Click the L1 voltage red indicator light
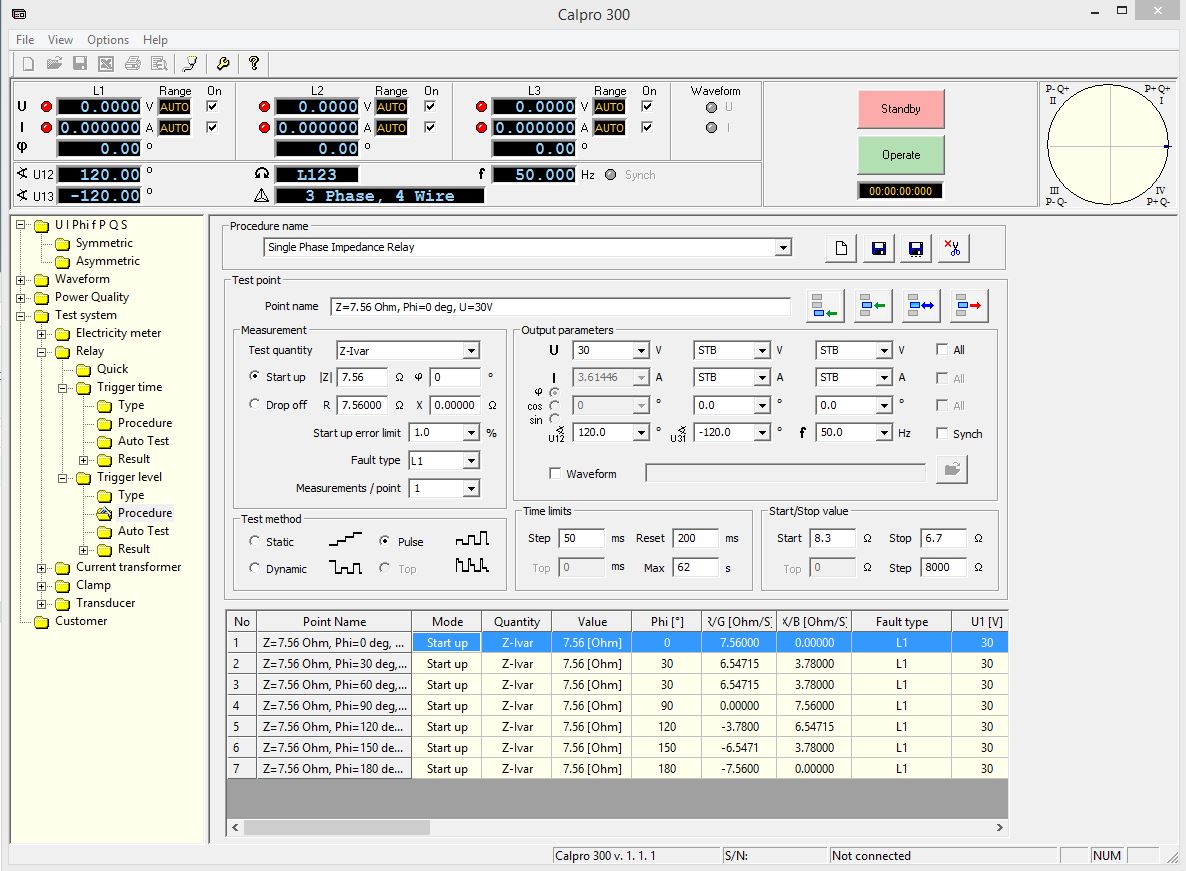The width and height of the screenshot is (1186, 871). (47, 107)
